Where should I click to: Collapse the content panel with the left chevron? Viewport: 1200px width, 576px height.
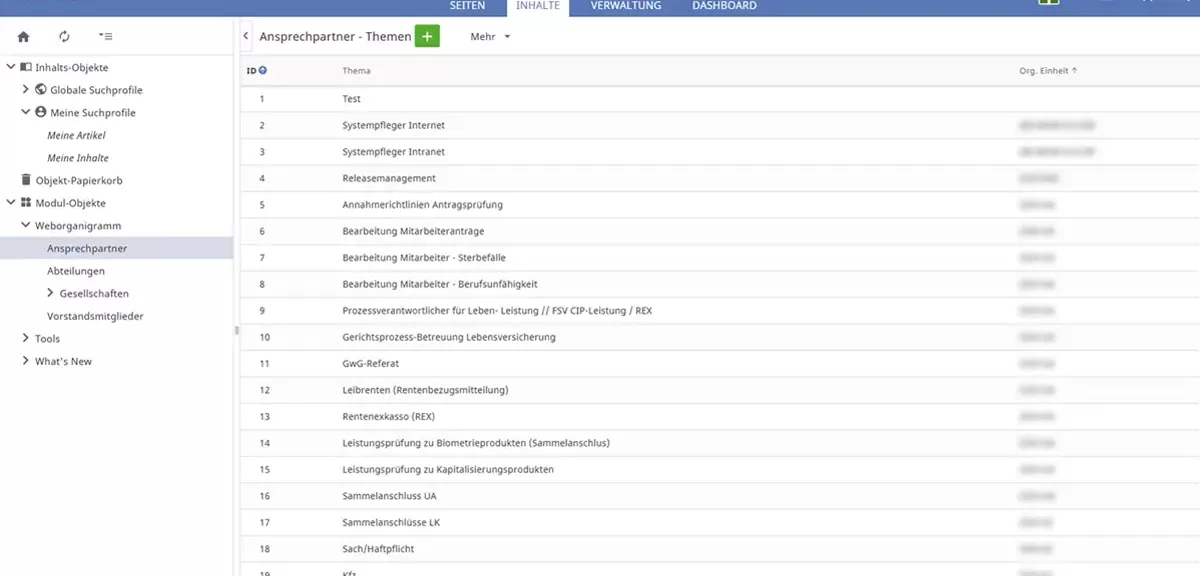[245, 34]
